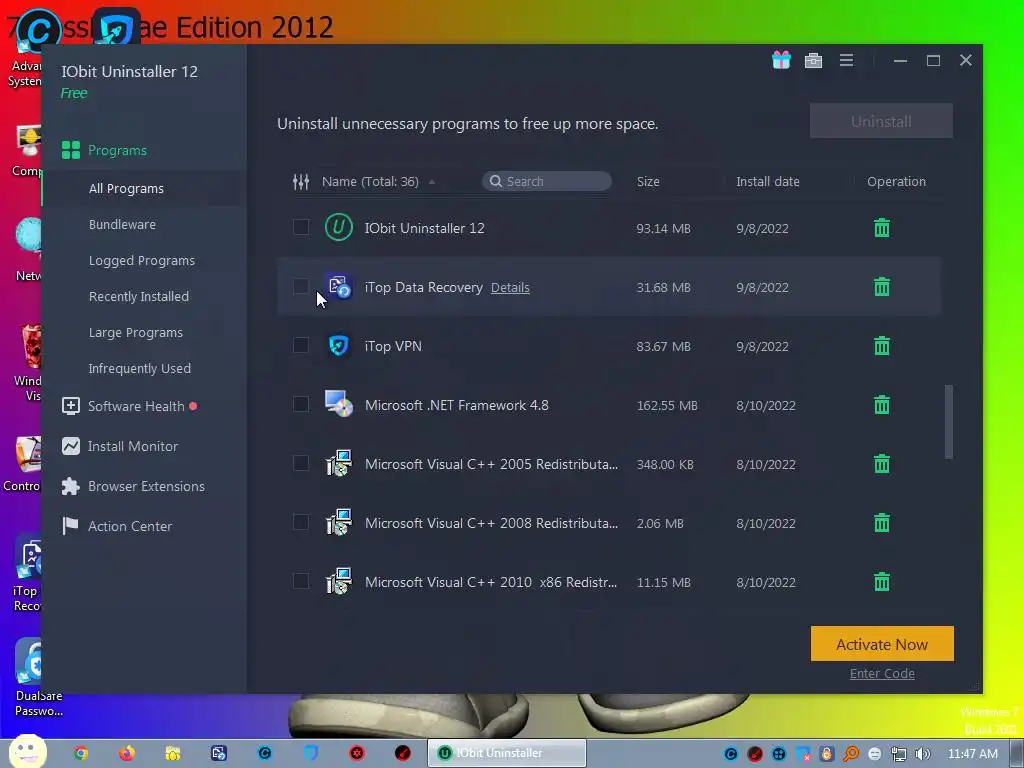Click the filter sliders icon beside Name
Image resolution: width=1024 pixels, height=768 pixels.
coord(301,182)
